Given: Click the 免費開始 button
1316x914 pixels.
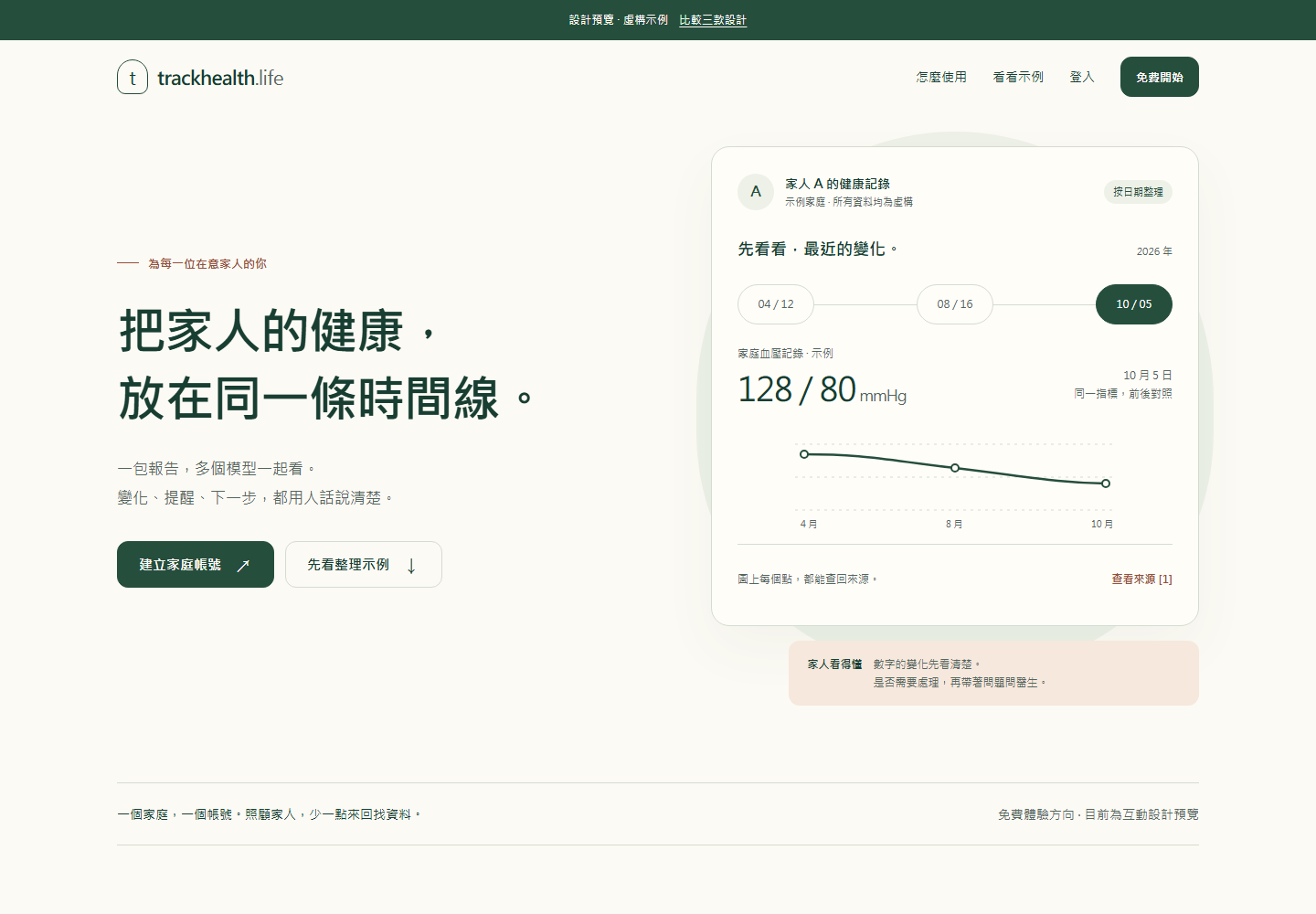Looking at the screenshot, I should [1160, 77].
